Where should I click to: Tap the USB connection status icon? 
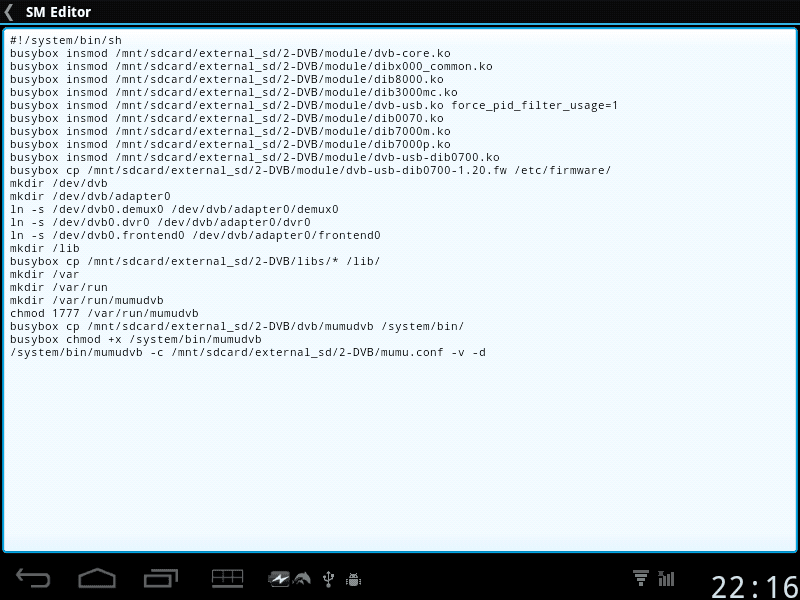click(x=329, y=579)
